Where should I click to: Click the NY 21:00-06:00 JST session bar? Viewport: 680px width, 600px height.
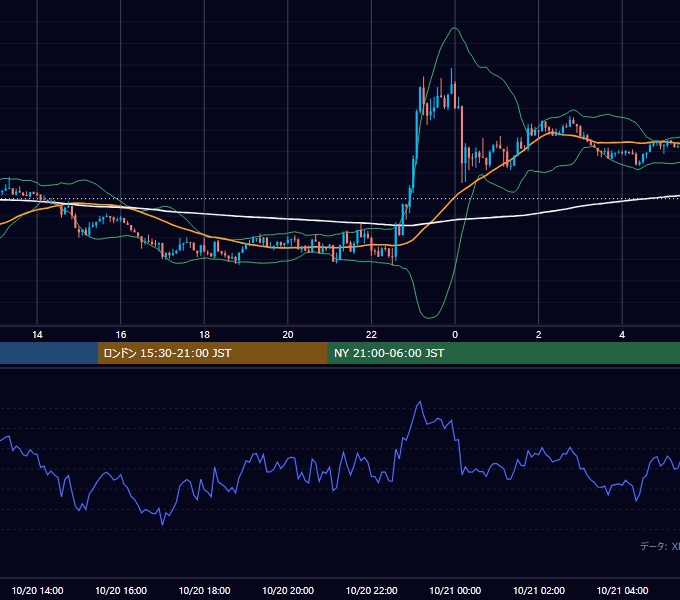click(503, 353)
